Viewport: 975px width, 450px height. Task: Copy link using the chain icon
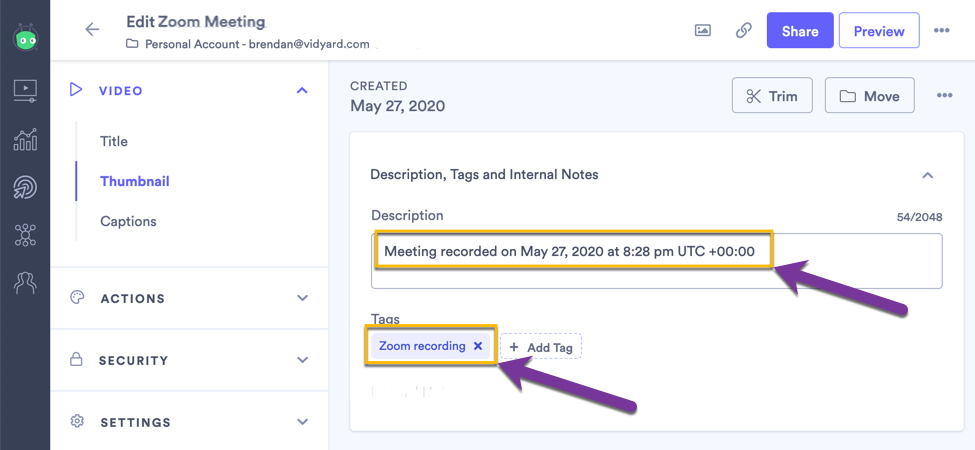click(744, 30)
